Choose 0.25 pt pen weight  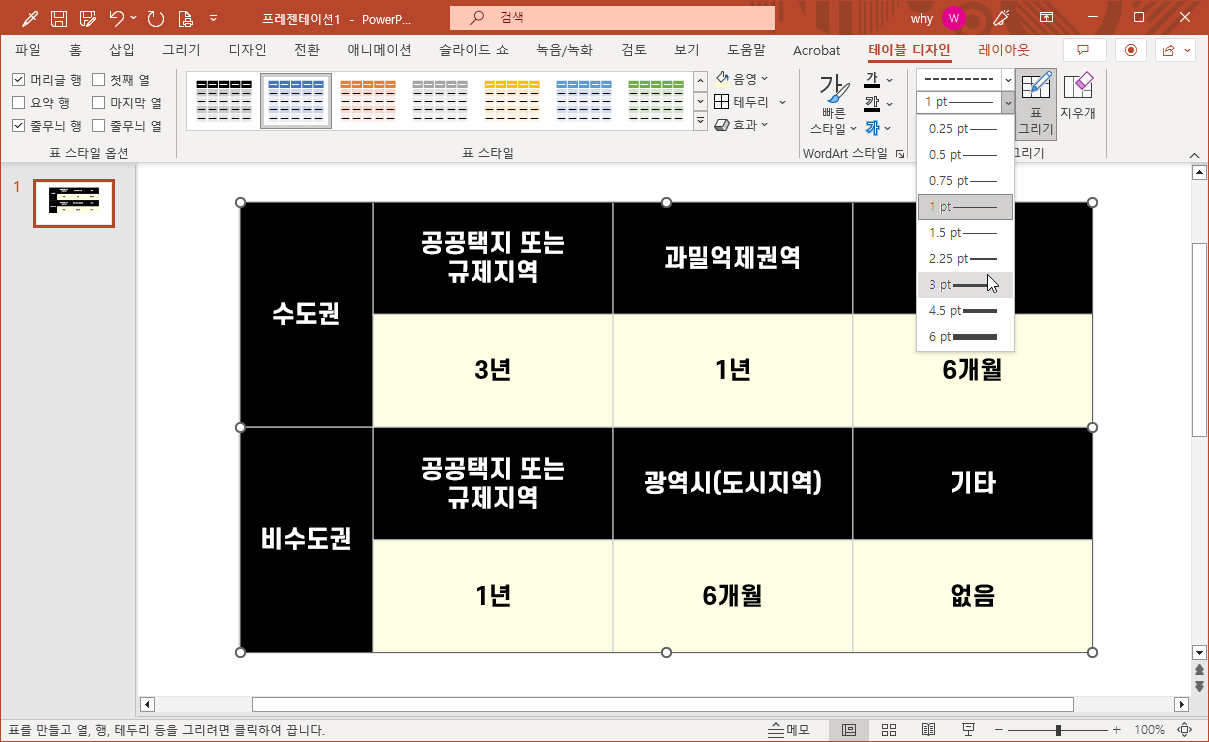[965, 129]
